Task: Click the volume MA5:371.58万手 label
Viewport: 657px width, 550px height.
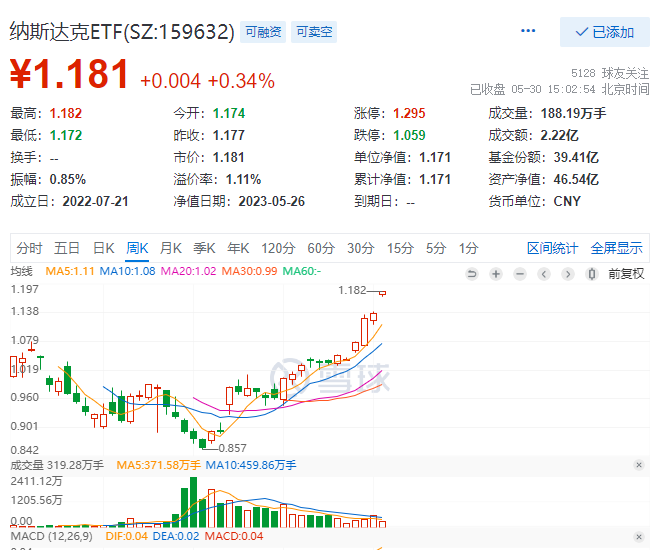Action: (x=158, y=465)
